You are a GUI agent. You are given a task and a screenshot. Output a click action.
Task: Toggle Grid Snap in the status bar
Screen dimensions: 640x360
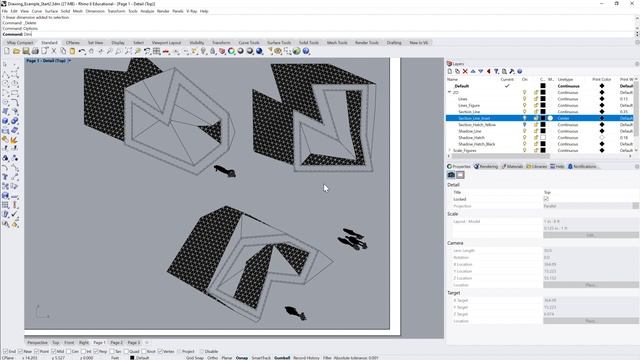(x=195, y=358)
